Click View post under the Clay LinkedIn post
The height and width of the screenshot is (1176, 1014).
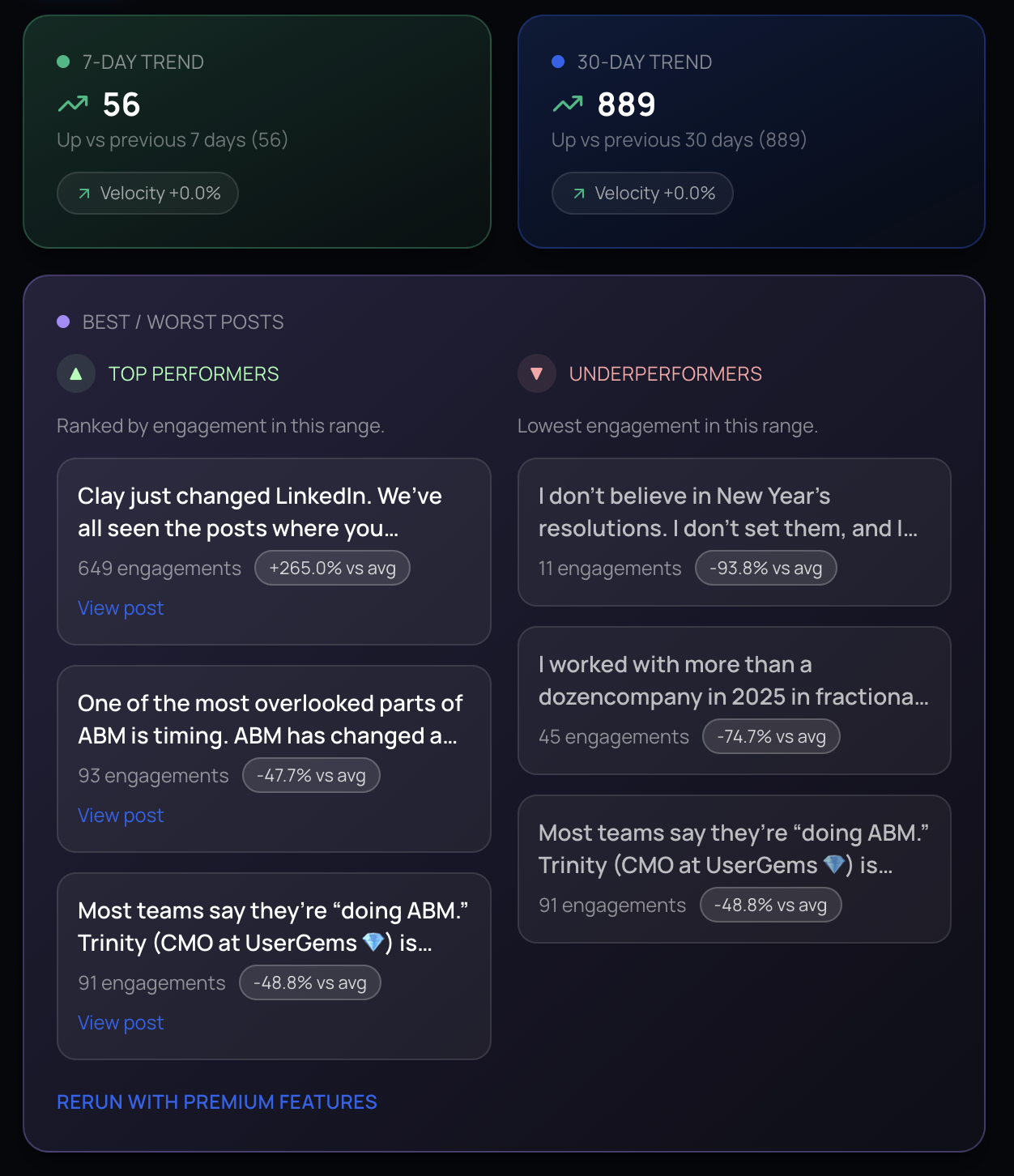120,607
